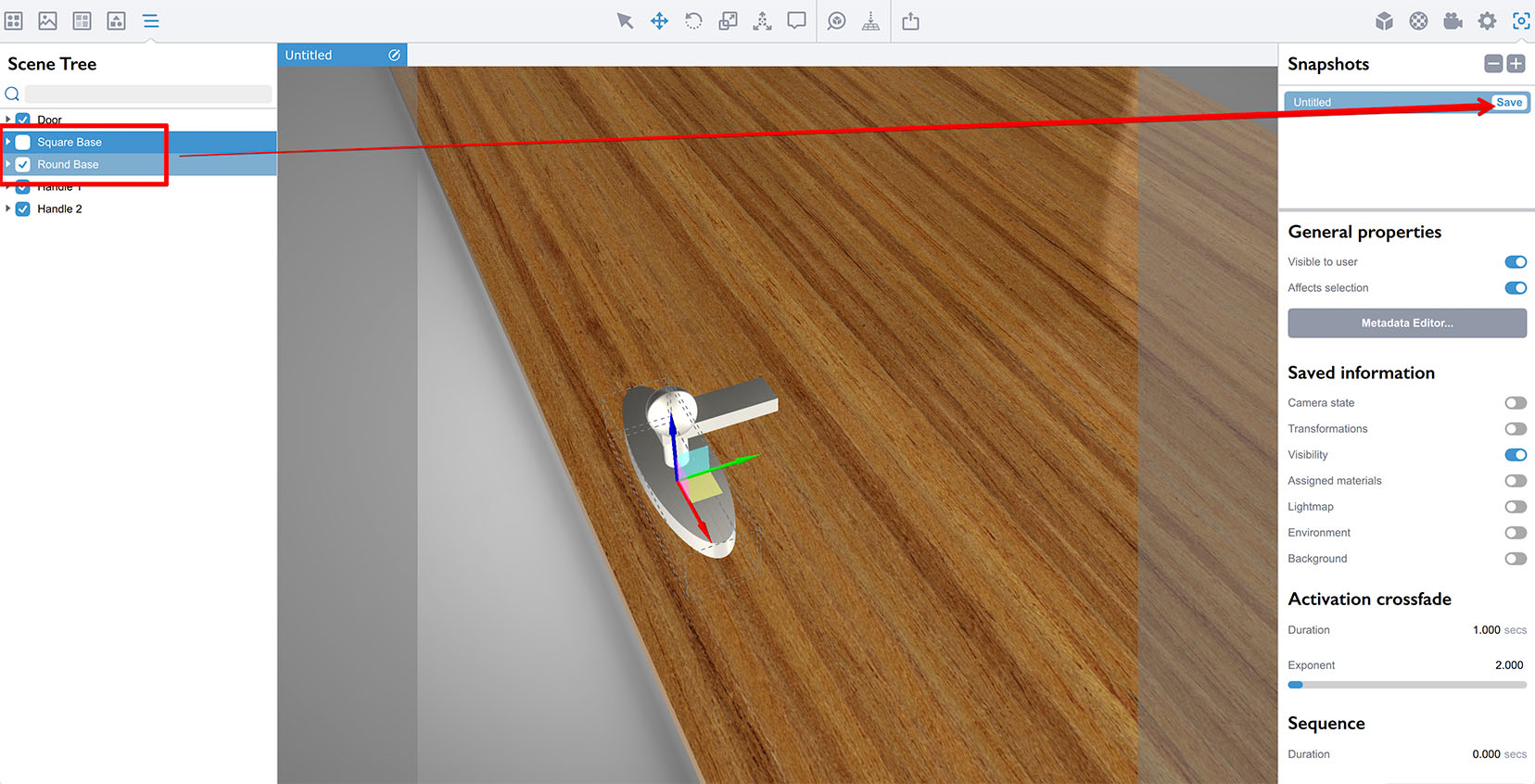The width and height of the screenshot is (1535, 784).
Task: Activate the Rotate tool
Action: point(693,20)
